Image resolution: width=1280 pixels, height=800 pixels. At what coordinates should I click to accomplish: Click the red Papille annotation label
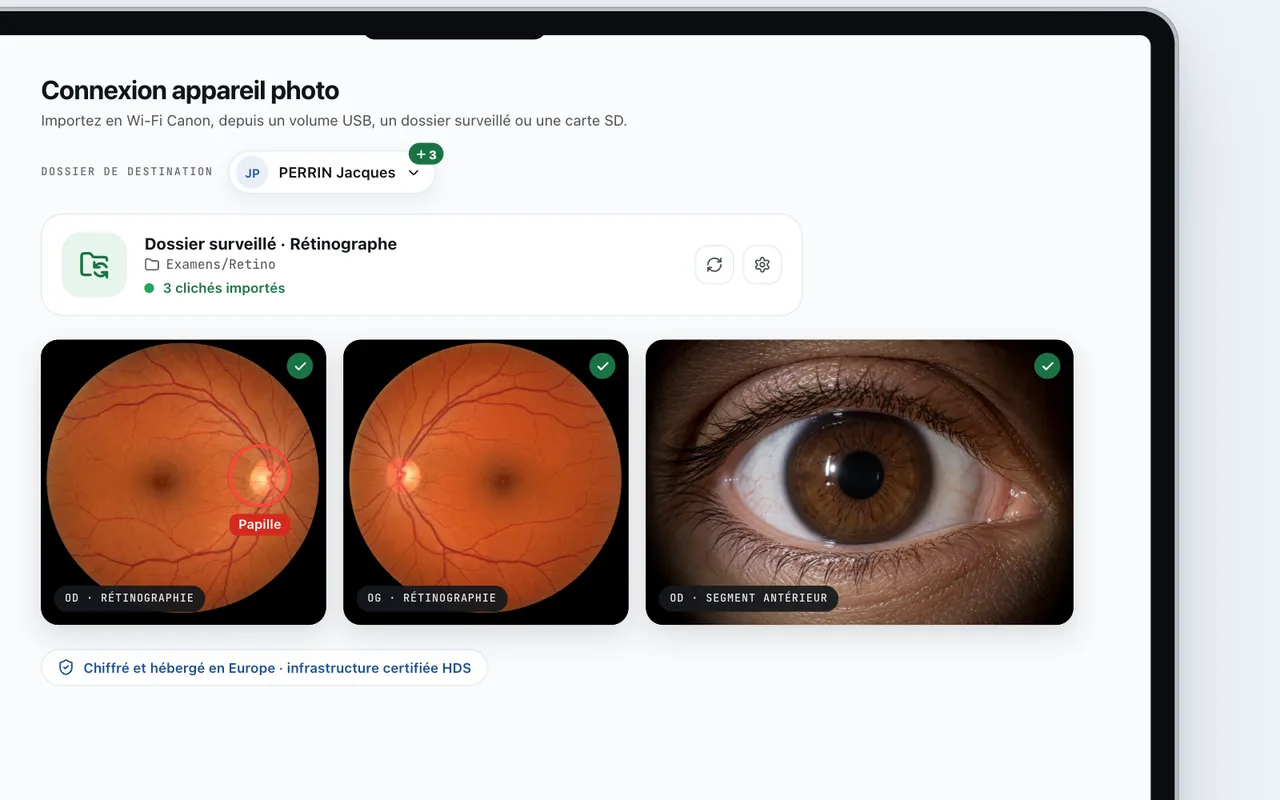coord(260,524)
